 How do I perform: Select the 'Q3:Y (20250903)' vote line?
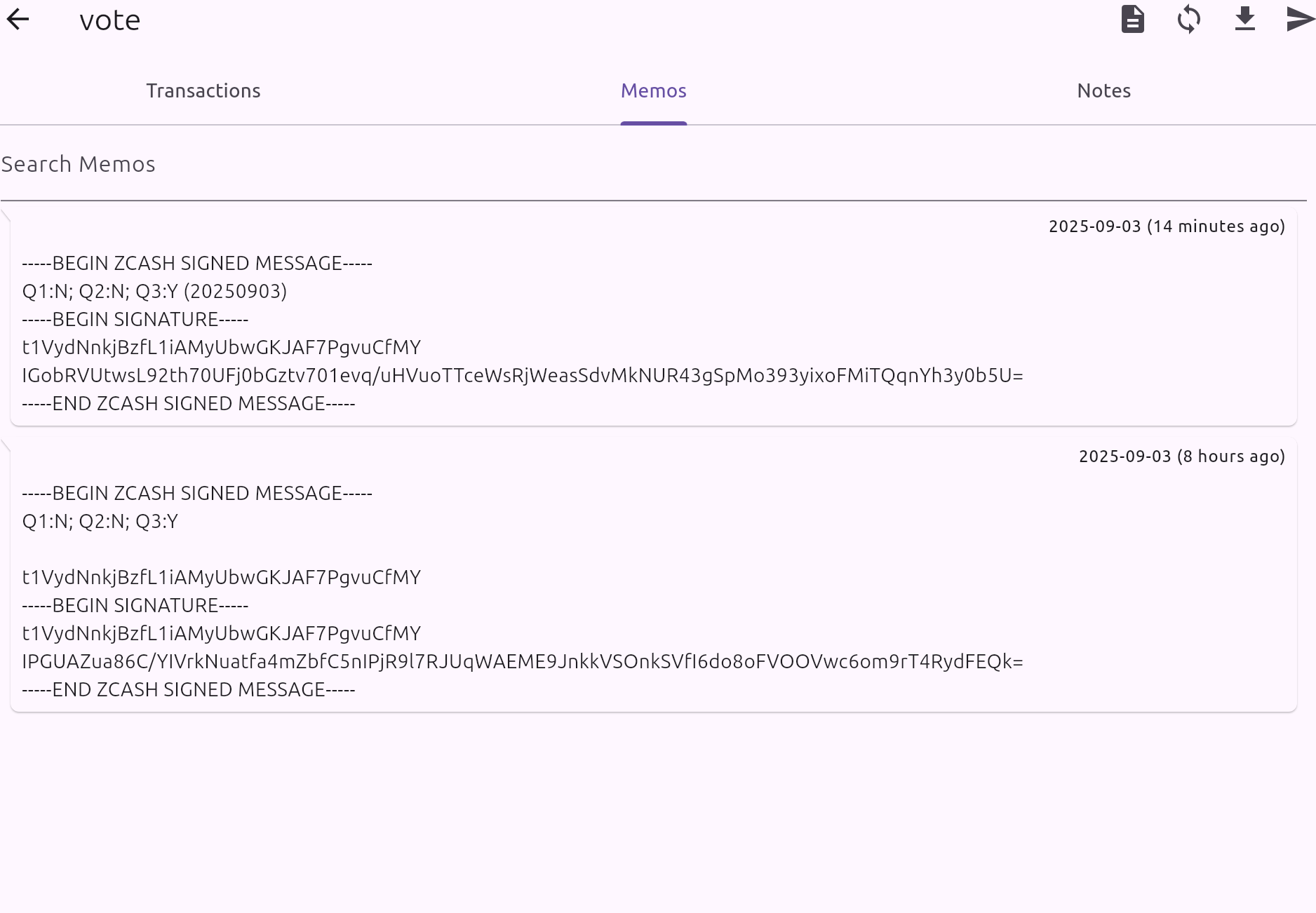(x=154, y=292)
